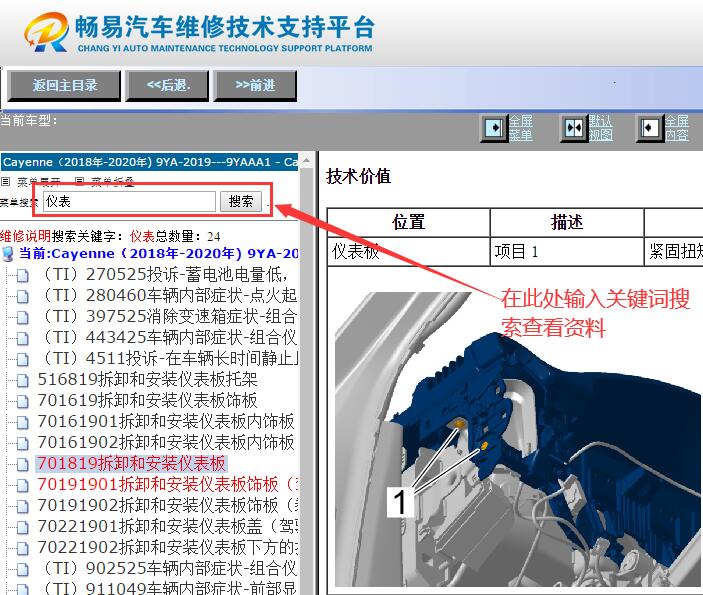This screenshot has width=703, height=595.
Task: Open 516819拆卸和安装仪表板托架
Action: (148, 380)
